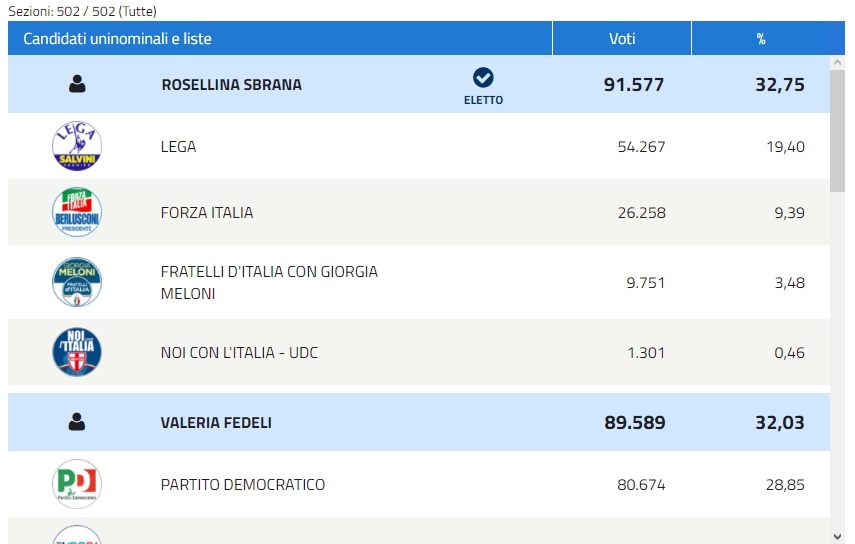Select the 'Candidati uninominali e liste' column header
The width and height of the screenshot is (855, 544).
118,39
